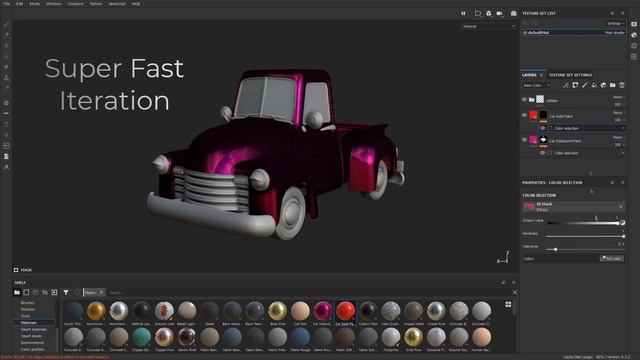The height and width of the screenshot is (360, 640).
Task: Open the File menu
Action: [x=7, y=4]
